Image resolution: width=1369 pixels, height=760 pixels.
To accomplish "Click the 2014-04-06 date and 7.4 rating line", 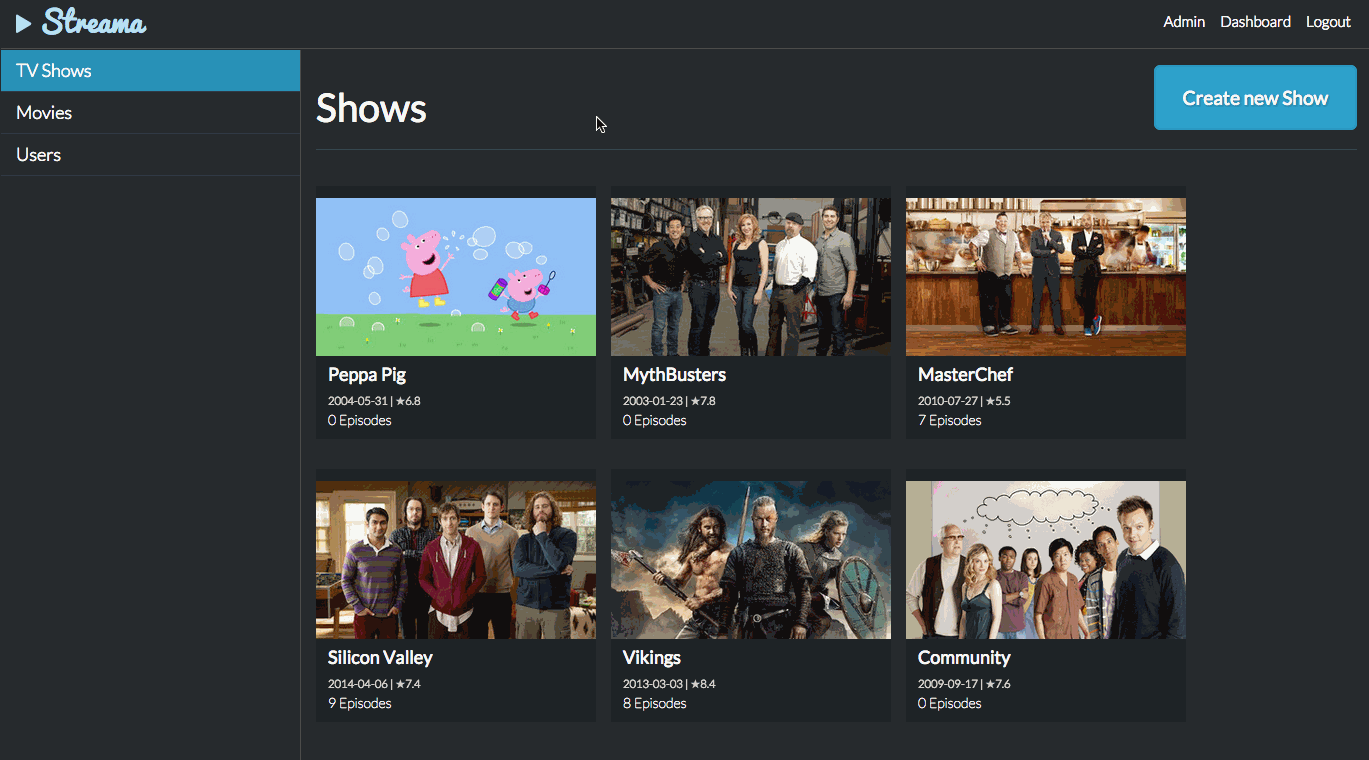I will coord(374,684).
